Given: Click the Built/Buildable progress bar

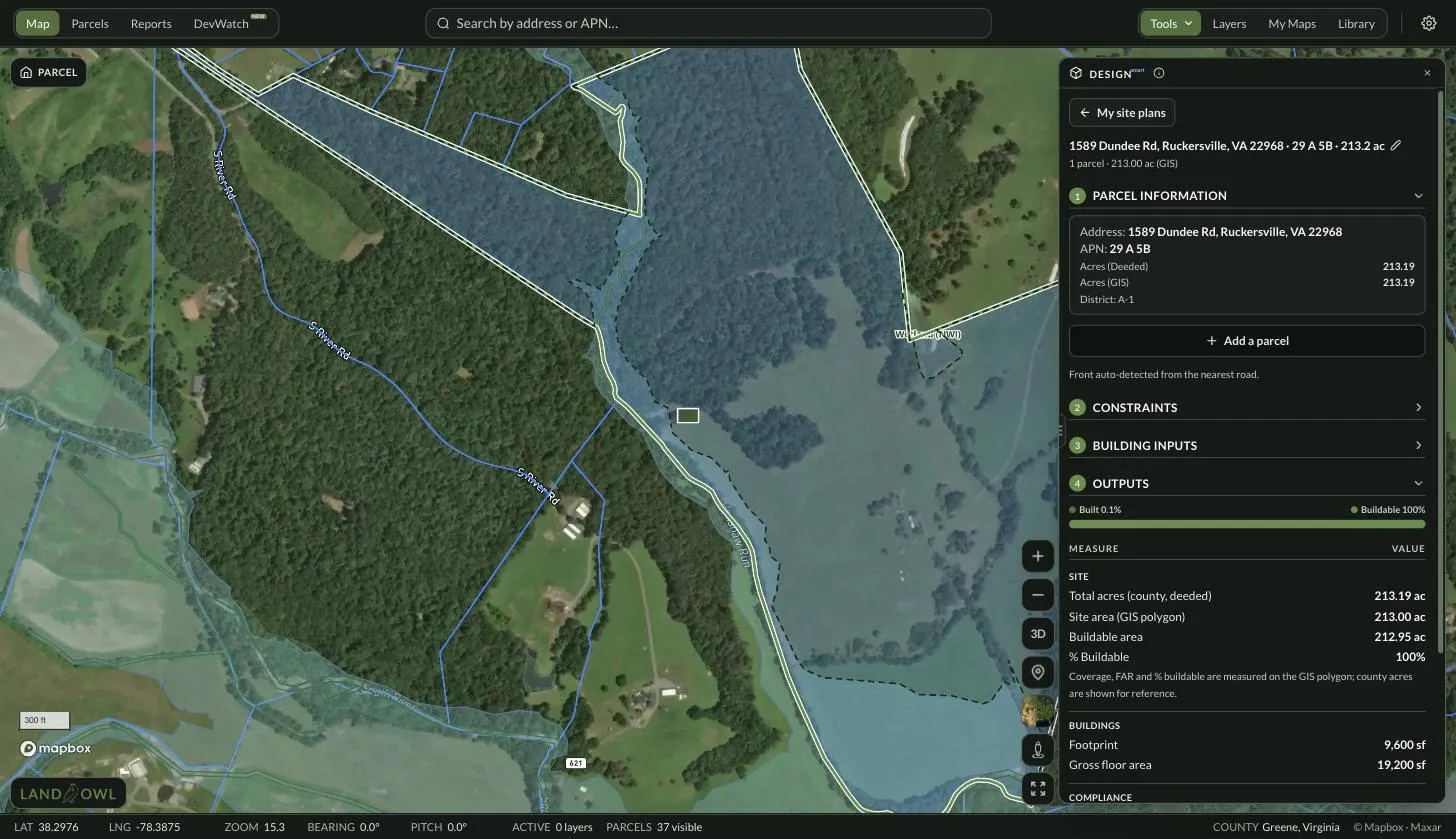Looking at the screenshot, I should click(1246, 524).
